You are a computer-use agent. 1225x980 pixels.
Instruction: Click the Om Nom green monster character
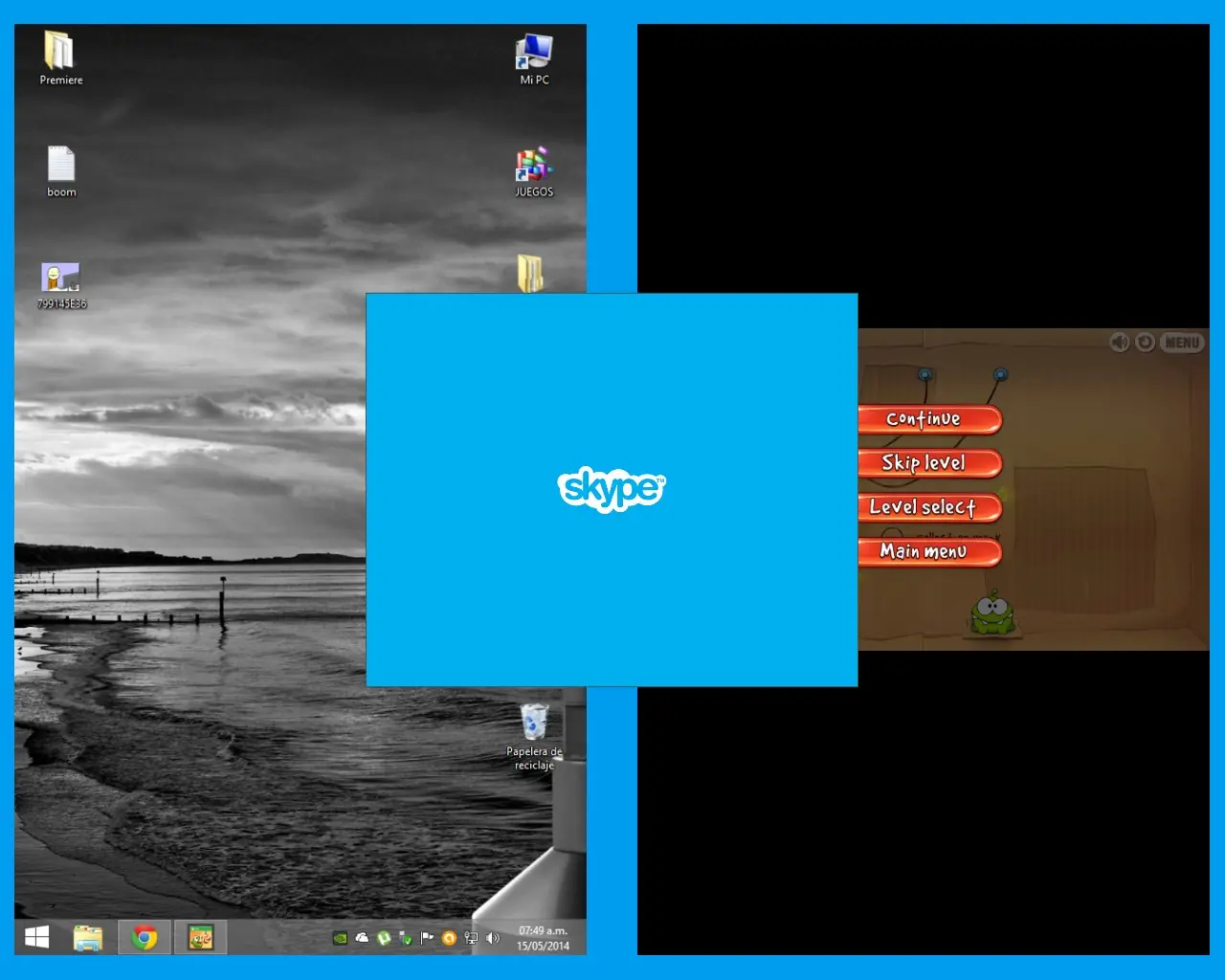point(991,613)
